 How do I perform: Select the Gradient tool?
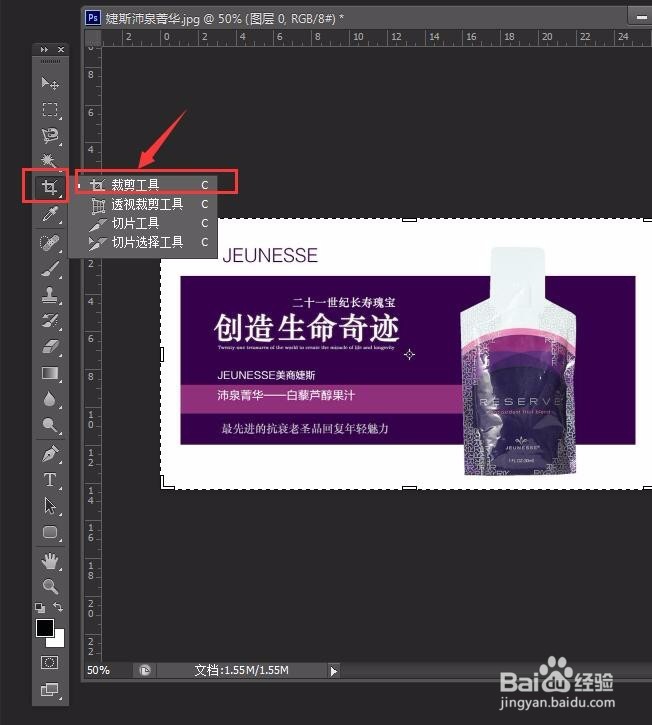(x=50, y=373)
